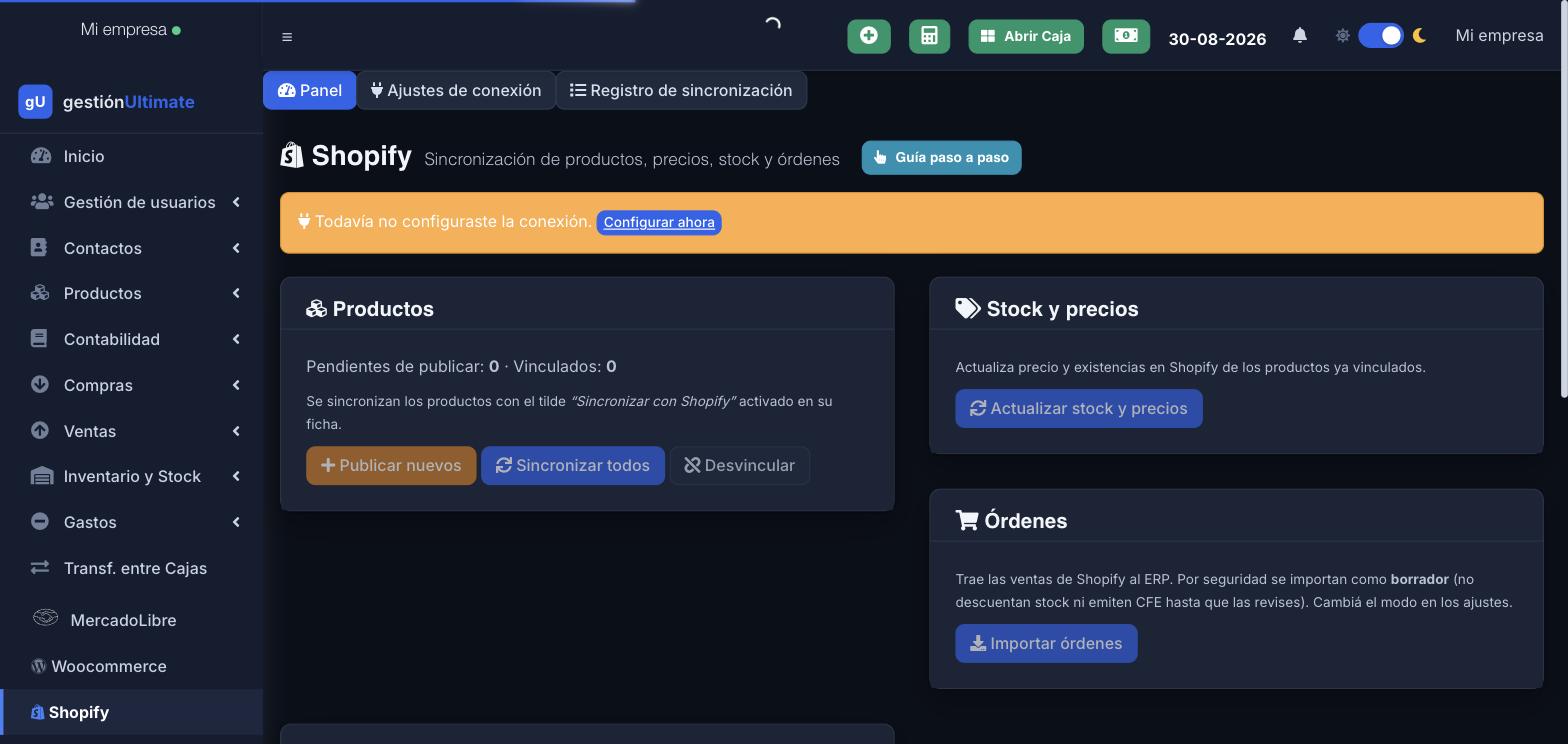Click the moon dark-mode icon
Image resolution: width=1568 pixels, height=744 pixels.
(1419, 36)
